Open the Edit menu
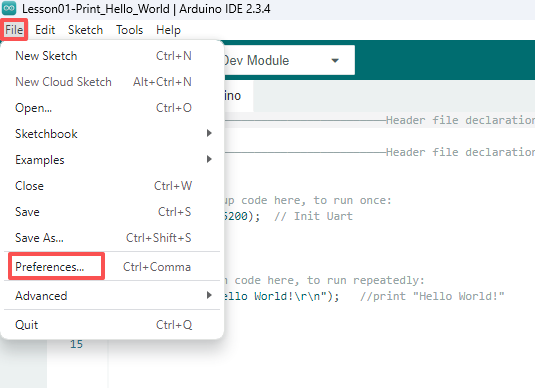The width and height of the screenshot is (535, 388). [x=45, y=30]
